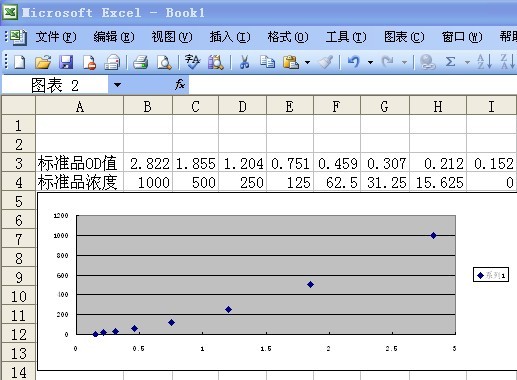Screen dimensions: 517x380
Task: Expand the Paste options dropdown arrow
Action: [307, 62]
